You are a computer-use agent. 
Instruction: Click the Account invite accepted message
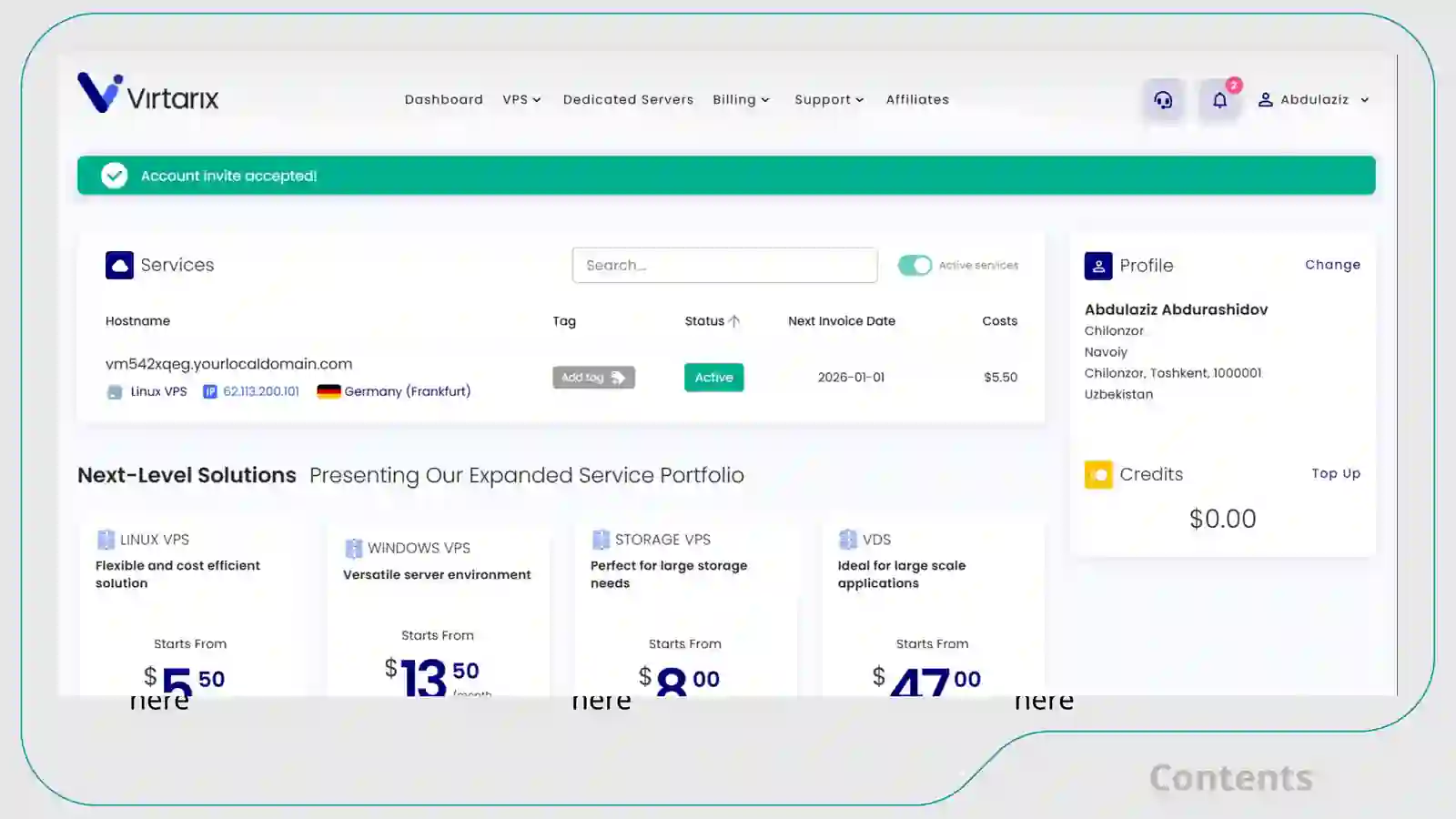pos(228,176)
